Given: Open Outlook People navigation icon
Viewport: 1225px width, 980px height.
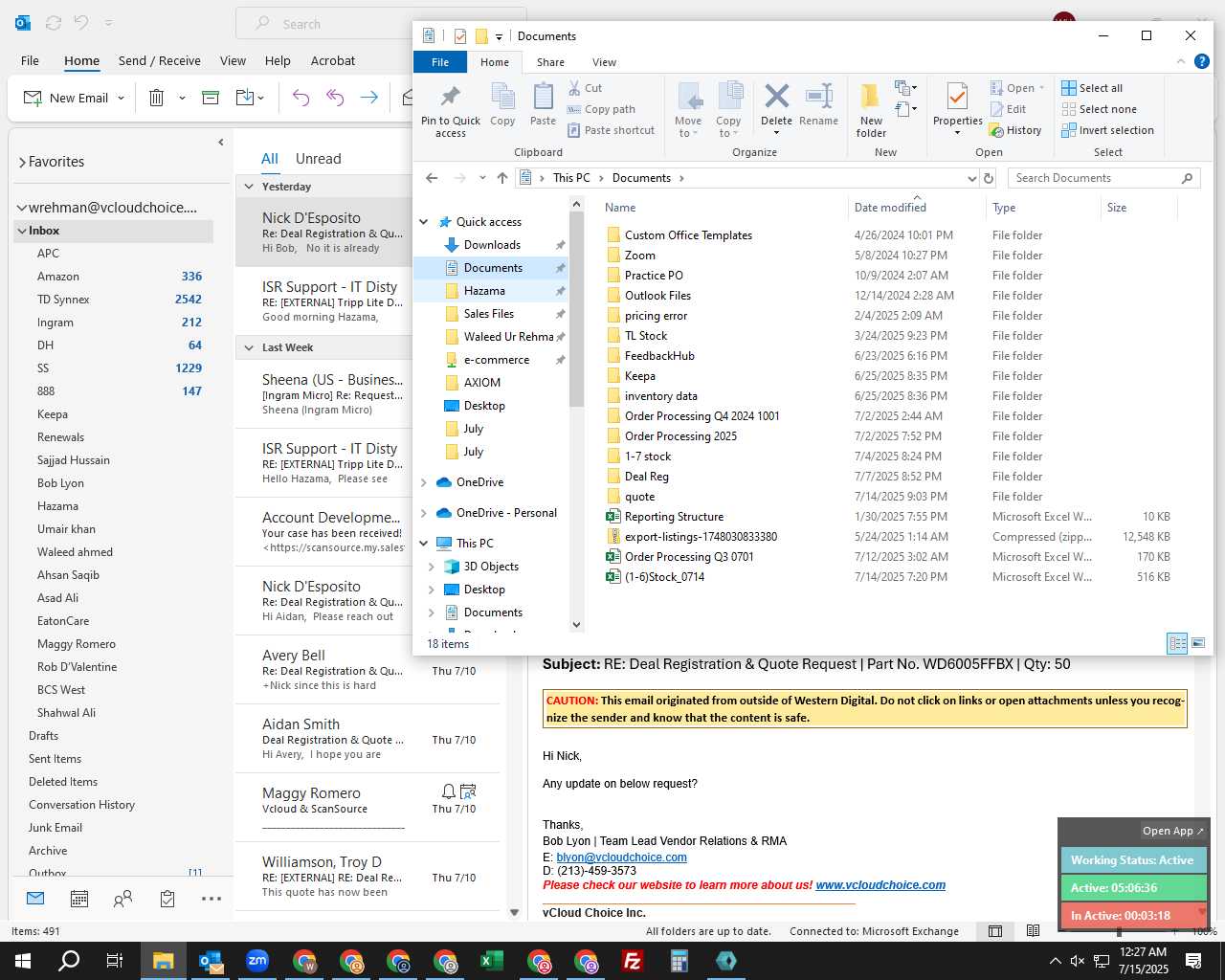Looking at the screenshot, I should (123, 899).
